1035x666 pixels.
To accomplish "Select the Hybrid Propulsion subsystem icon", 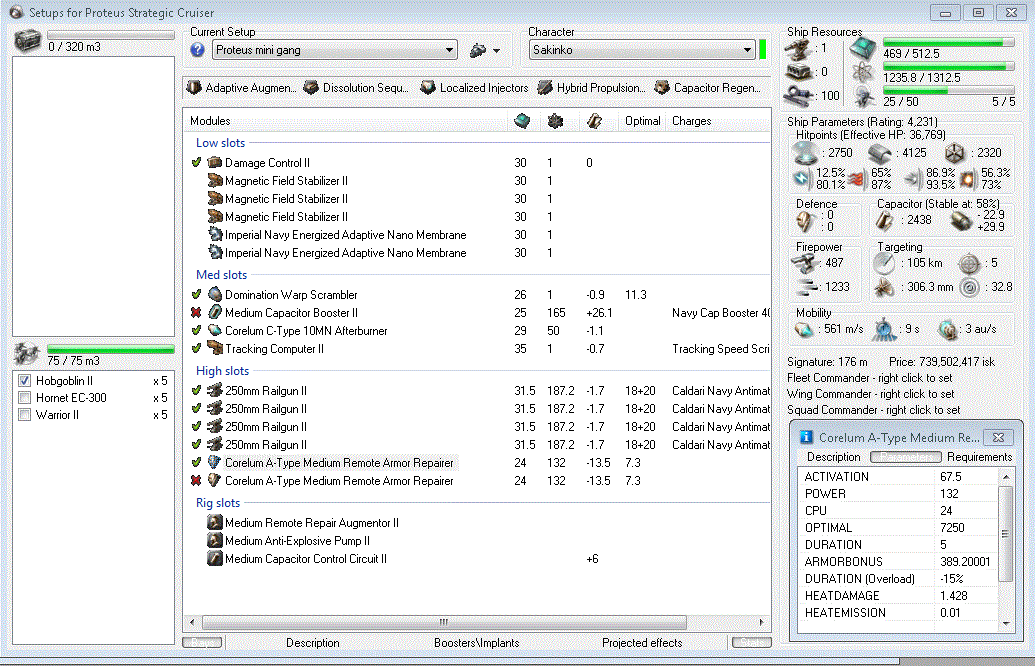I will 545,88.
